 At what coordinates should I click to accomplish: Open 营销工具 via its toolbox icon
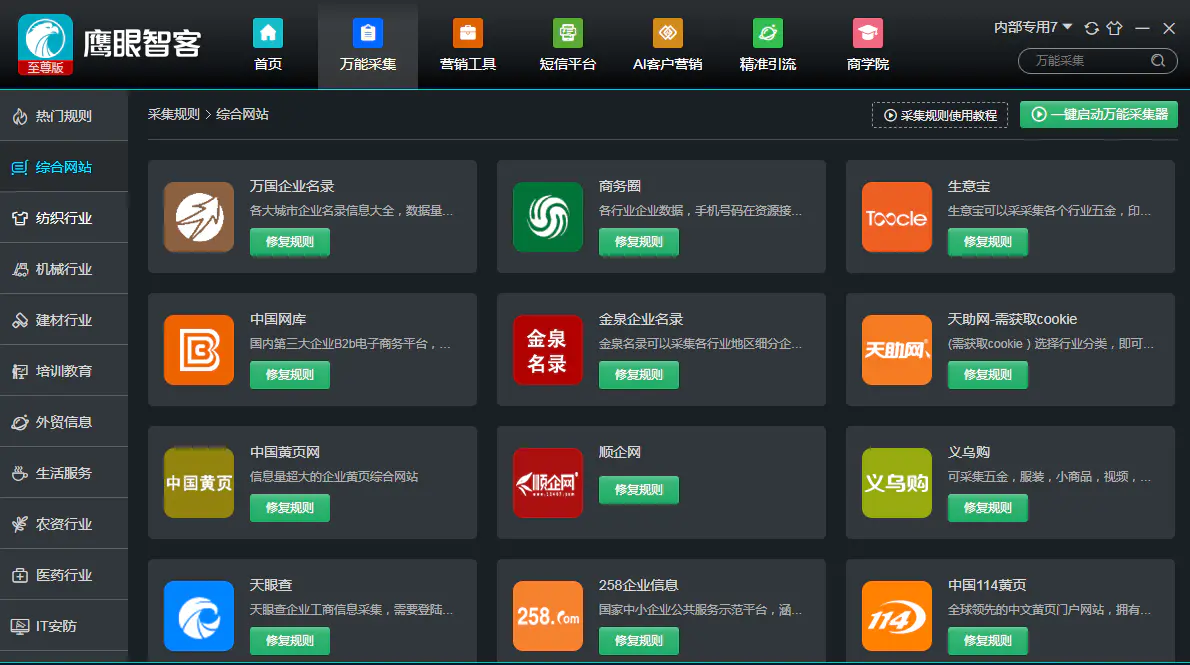[x=467, y=33]
